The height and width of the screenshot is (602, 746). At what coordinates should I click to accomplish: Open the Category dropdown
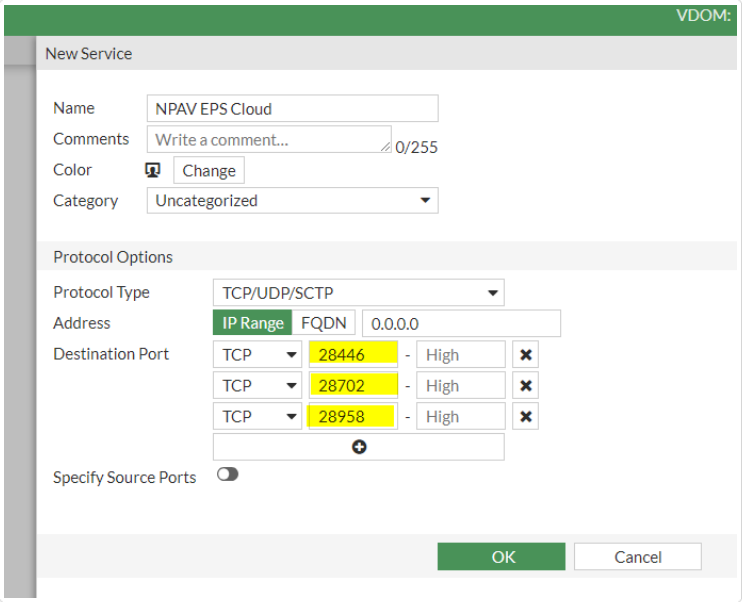click(x=292, y=201)
